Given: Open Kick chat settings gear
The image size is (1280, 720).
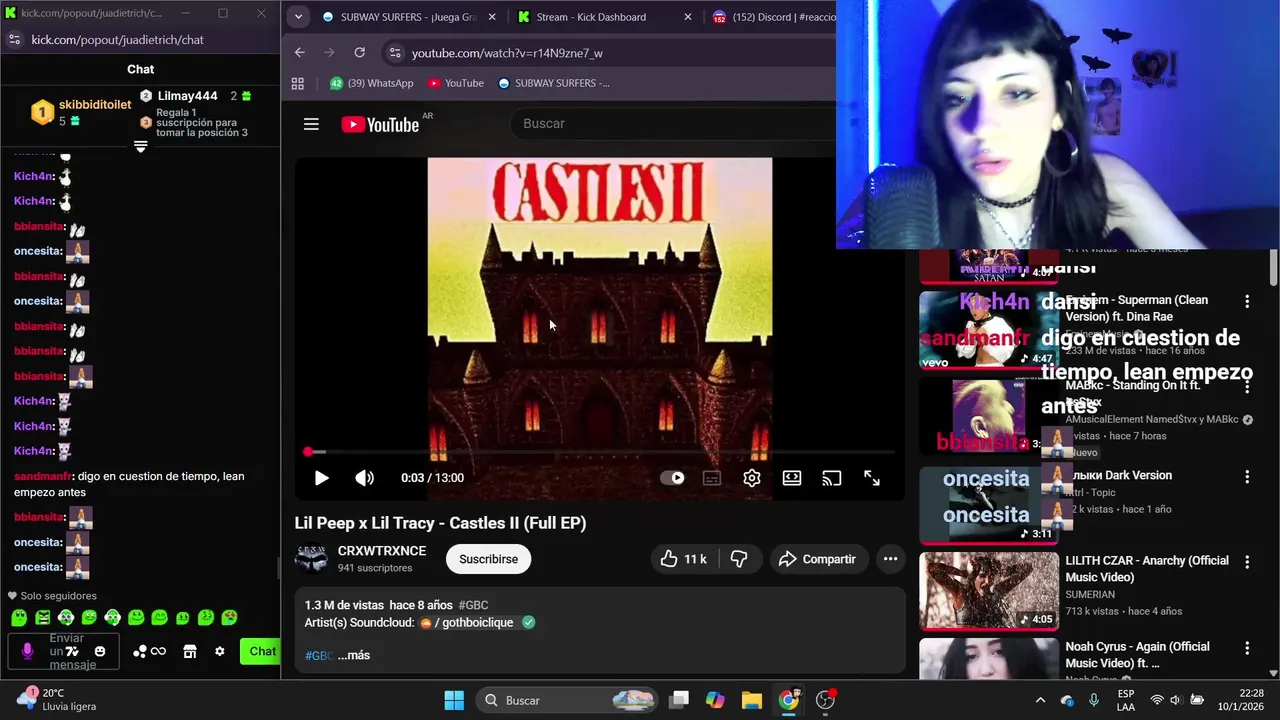Looking at the screenshot, I should click(x=220, y=652).
